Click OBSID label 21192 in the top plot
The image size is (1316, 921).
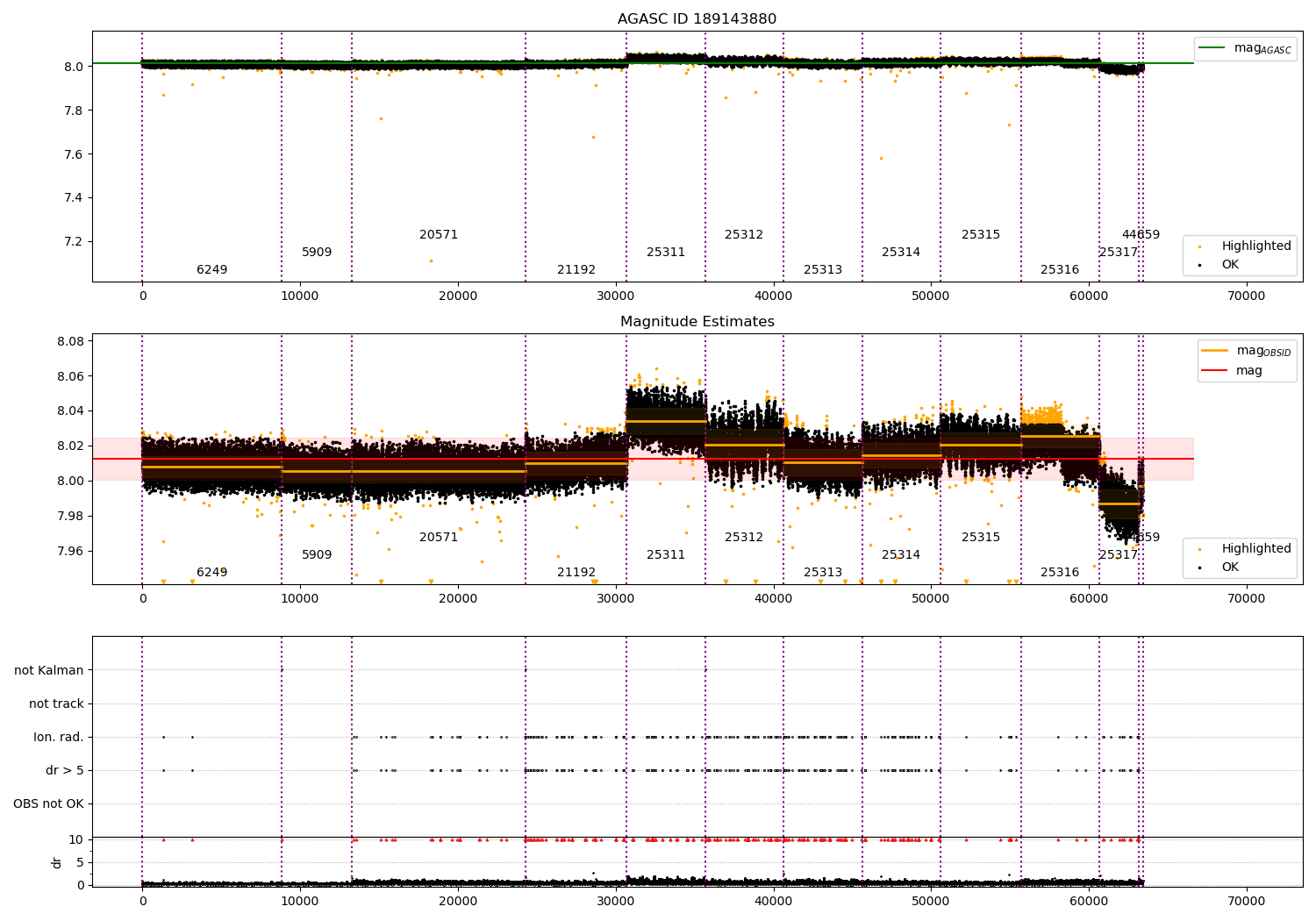(576, 270)
